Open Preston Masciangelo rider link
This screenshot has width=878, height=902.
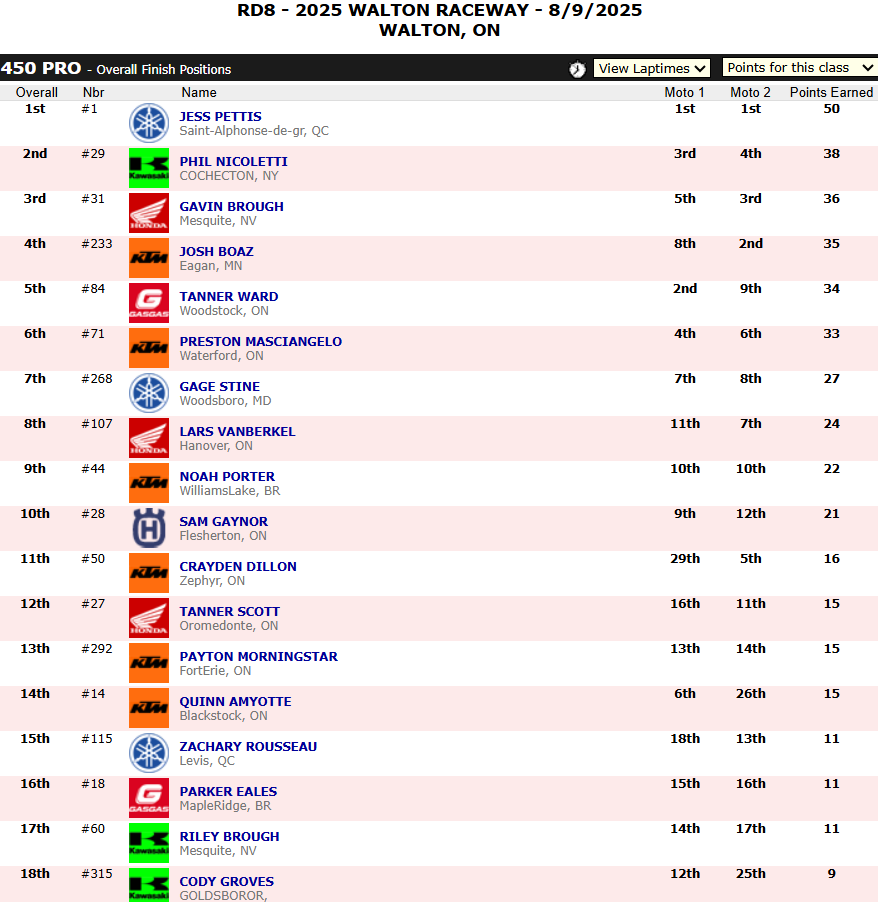[x=261, y=342]
